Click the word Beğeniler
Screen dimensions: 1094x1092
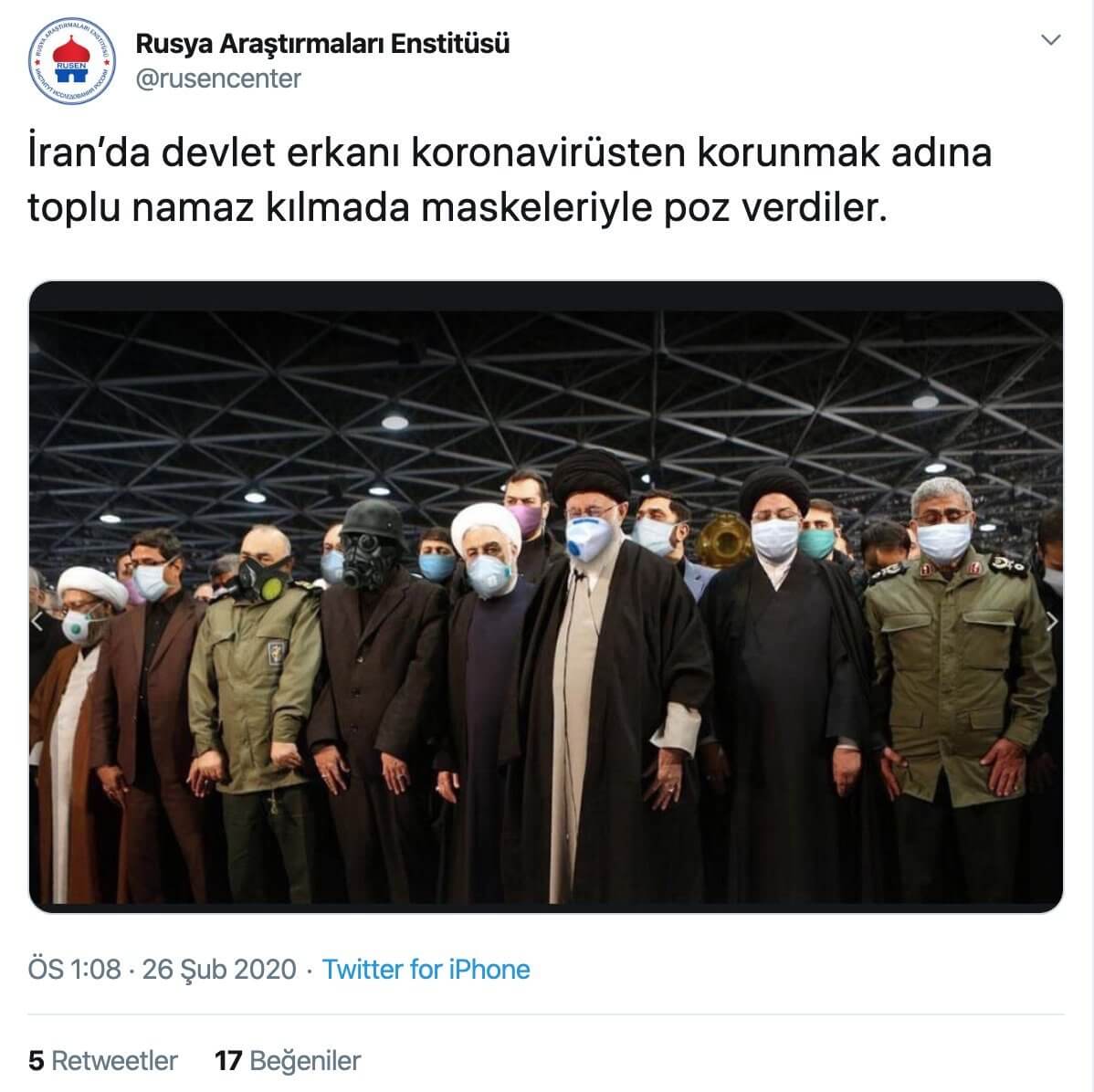click(305, 1061)
